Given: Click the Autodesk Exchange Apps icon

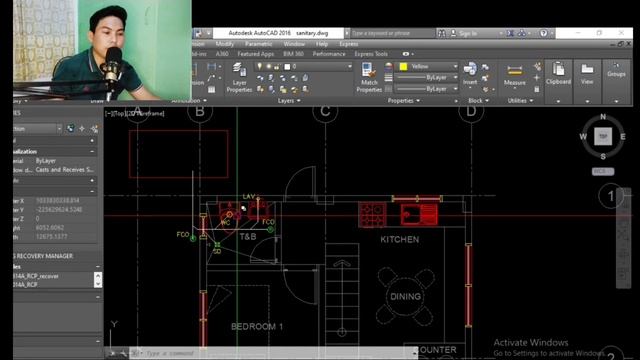Looking at the screenshot, I should click(510, 33).
